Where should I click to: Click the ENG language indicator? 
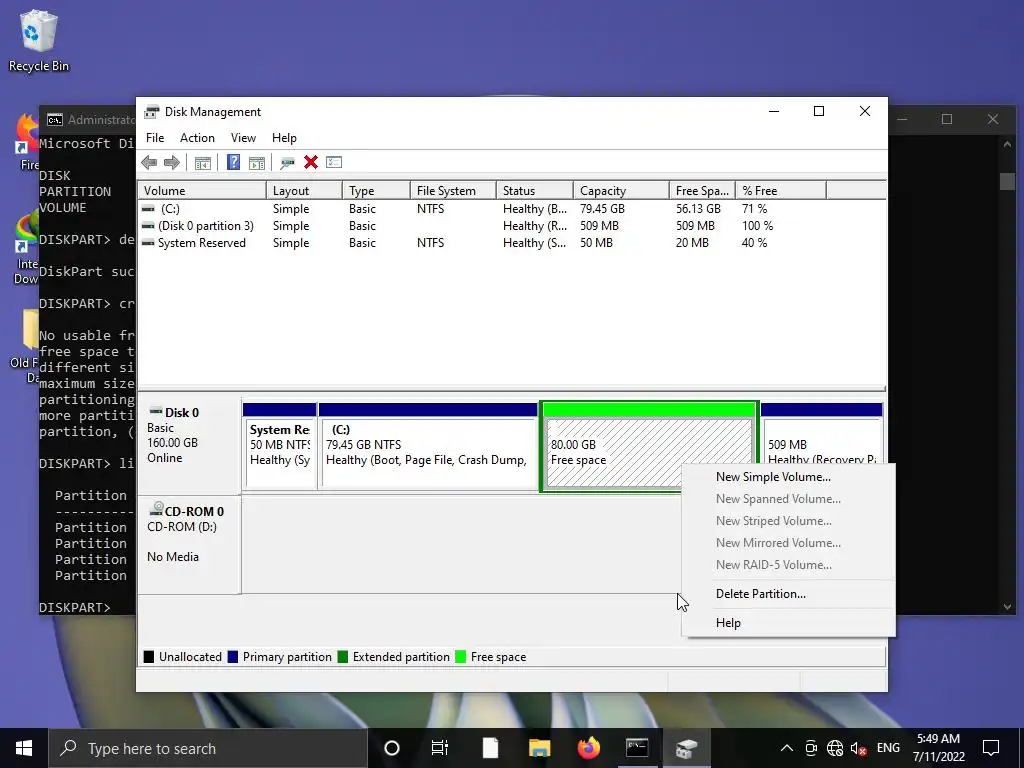point(888,748)
